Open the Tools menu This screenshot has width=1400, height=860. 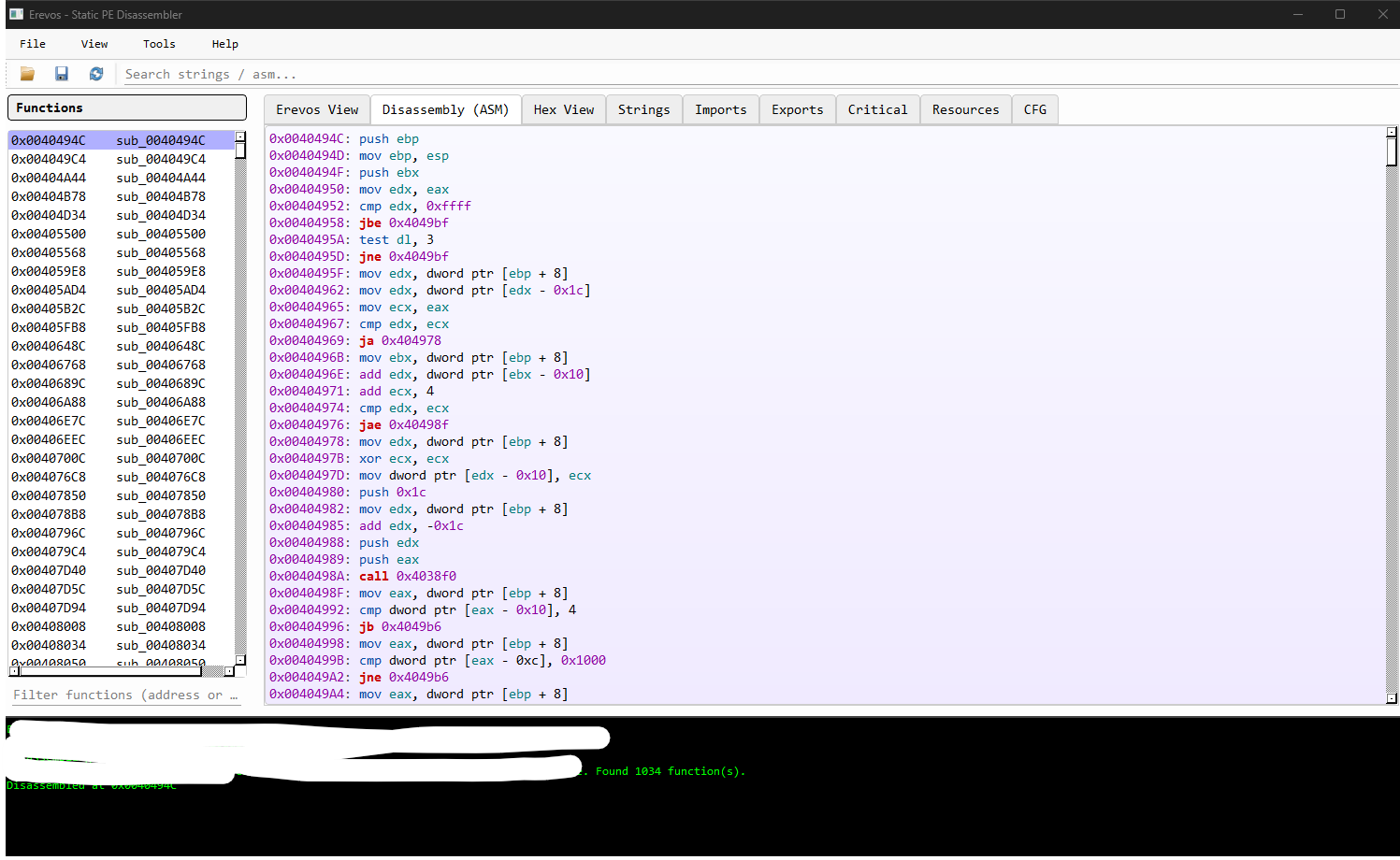coord(159,44)
